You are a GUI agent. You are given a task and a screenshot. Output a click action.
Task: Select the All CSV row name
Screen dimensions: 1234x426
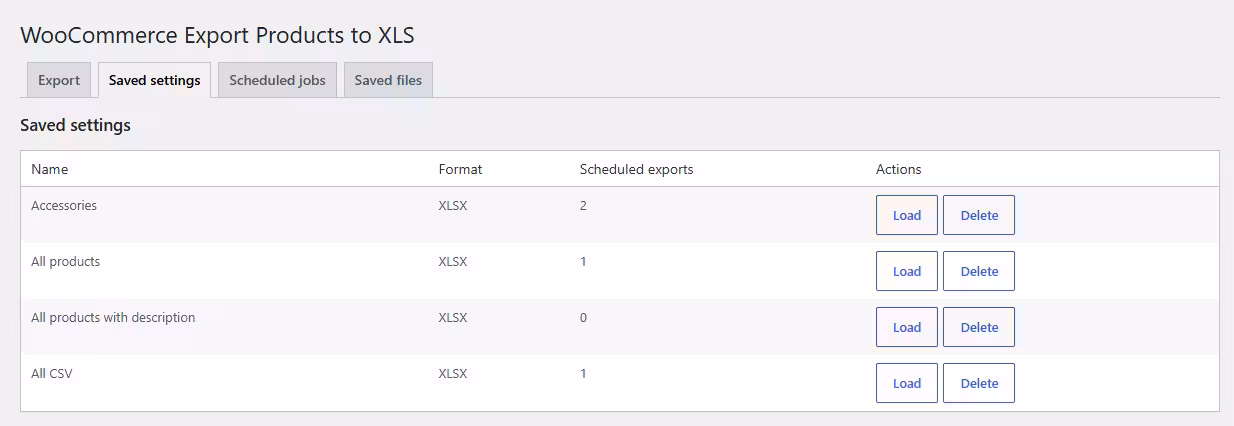click(52, 373)
